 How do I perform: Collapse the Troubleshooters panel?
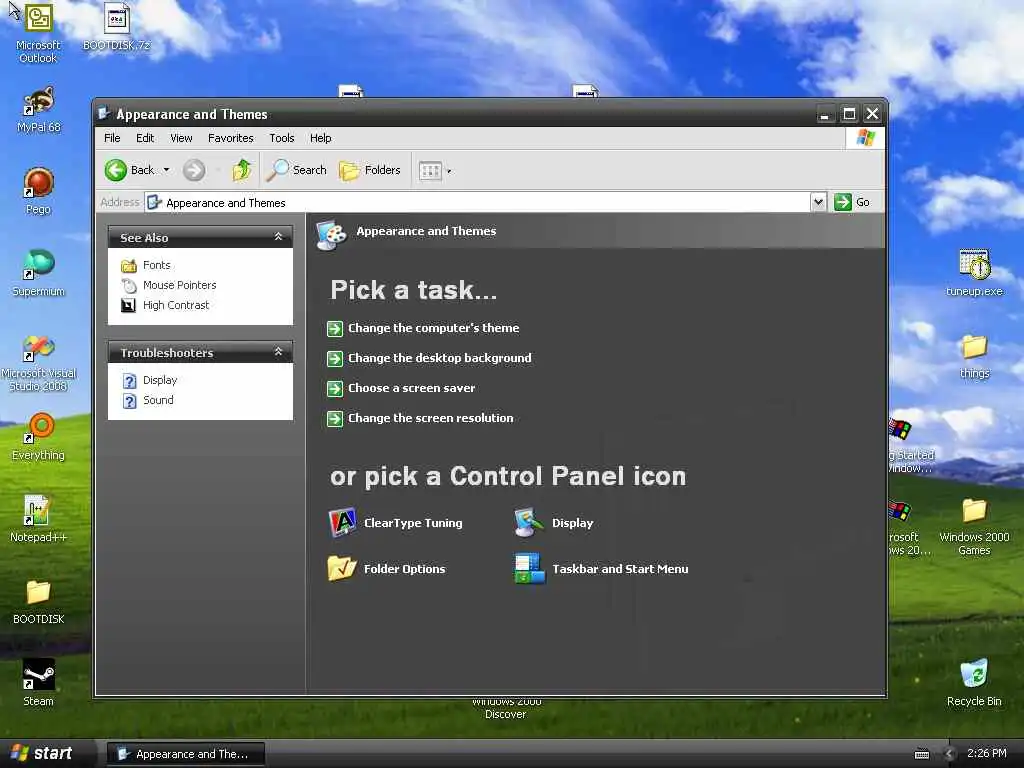point(278,352)
